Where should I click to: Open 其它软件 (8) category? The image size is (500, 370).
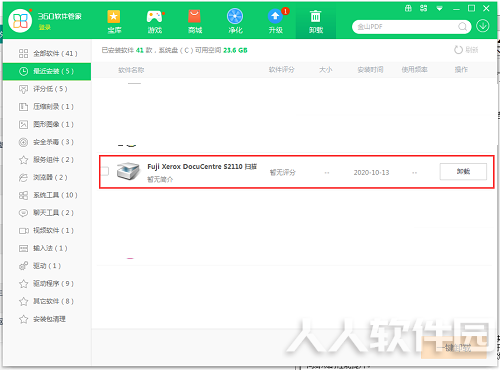pyautogui.click(x=47, y=301)
